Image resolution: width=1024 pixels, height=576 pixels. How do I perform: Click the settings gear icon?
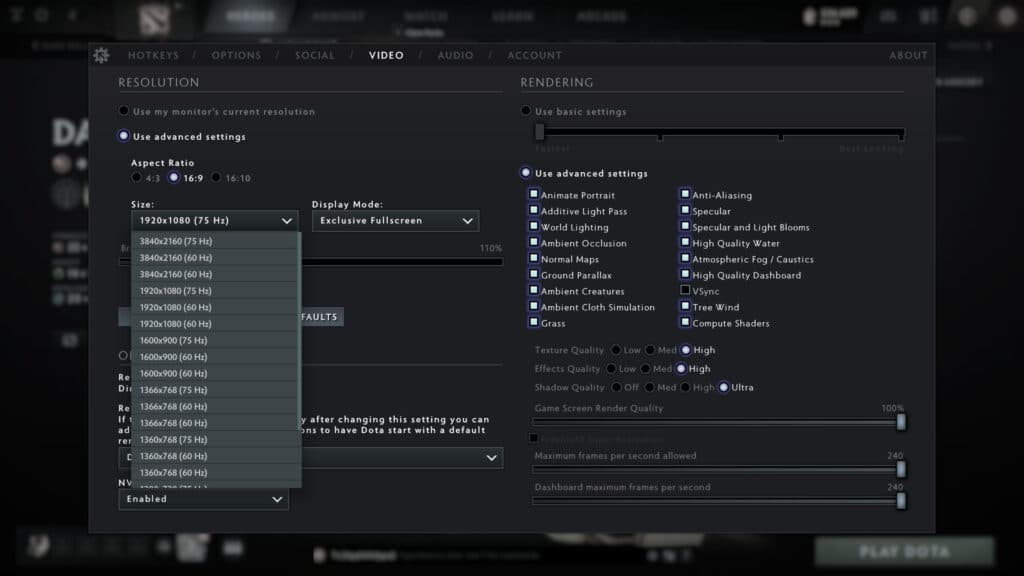tap(100, 56)
